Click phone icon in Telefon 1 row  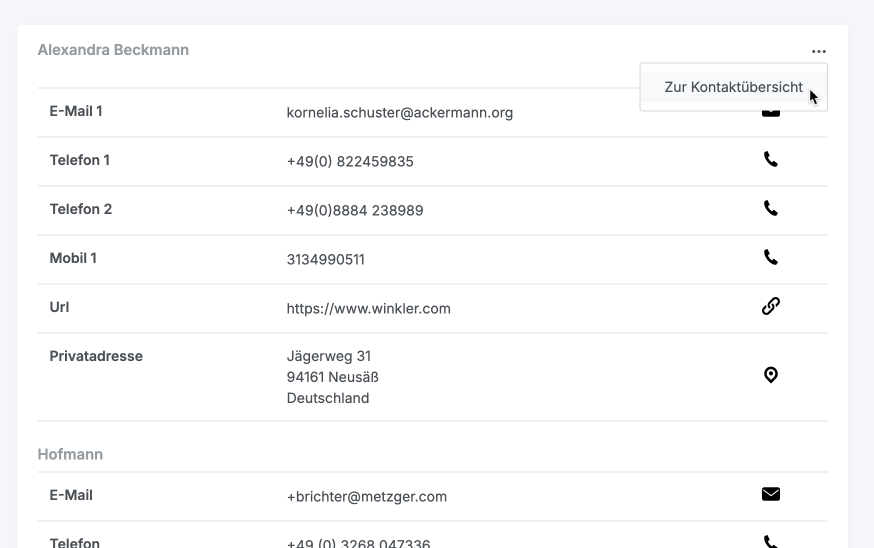tap(770, 159)
